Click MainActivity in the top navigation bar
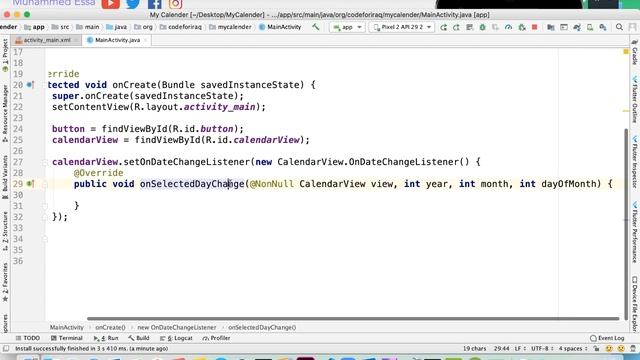Viewport: 640px width, 360px height. click(x=280, y=27)
